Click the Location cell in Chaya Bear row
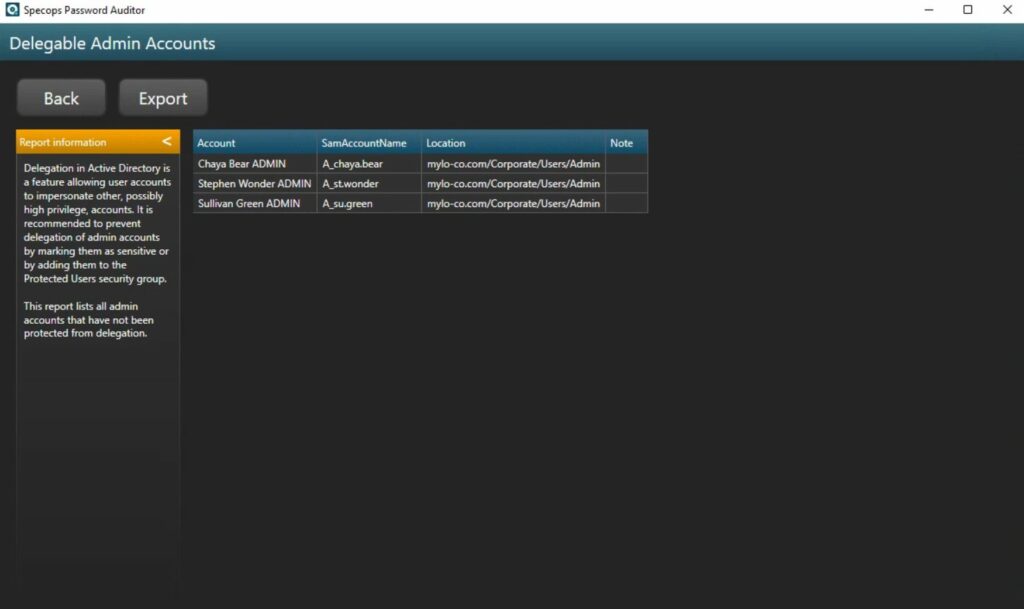The width and height of the screenshot is (1024, 609). (x=513, y=164)
